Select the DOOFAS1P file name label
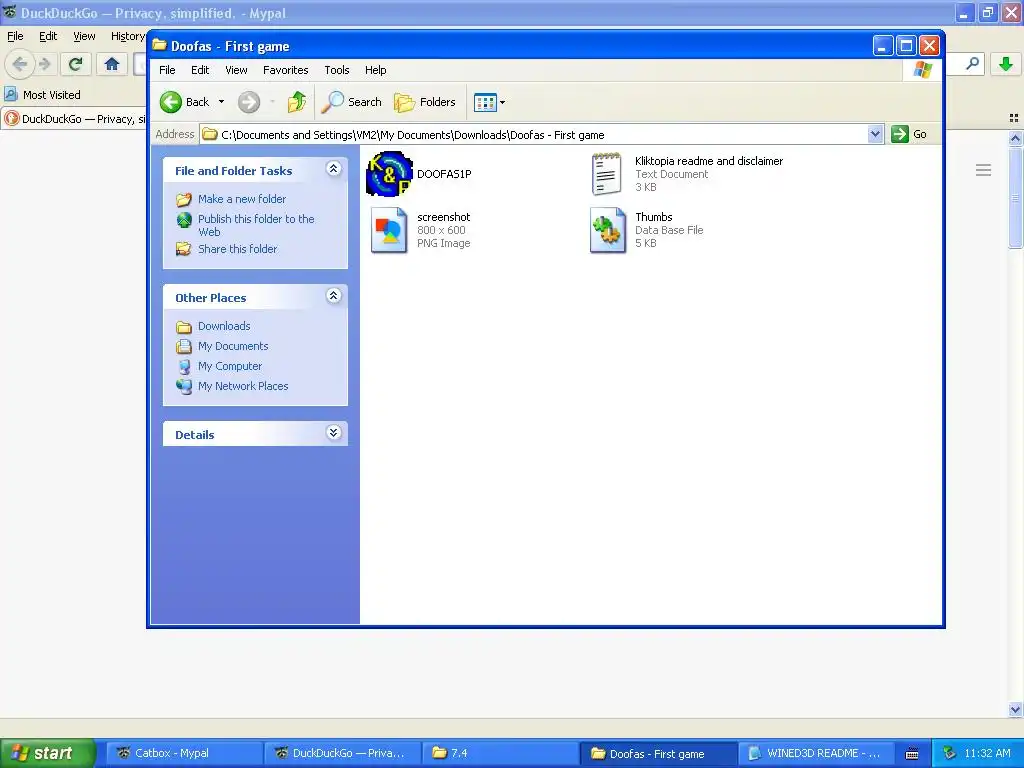 (x=444, y=174)
